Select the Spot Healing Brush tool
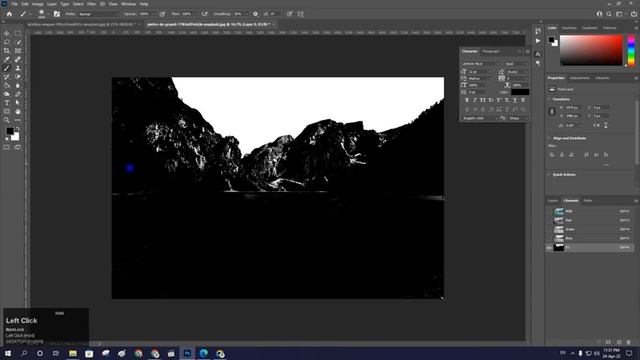This screenshot has width=640, height=360. pyautogui.click(x=18, y=60)
